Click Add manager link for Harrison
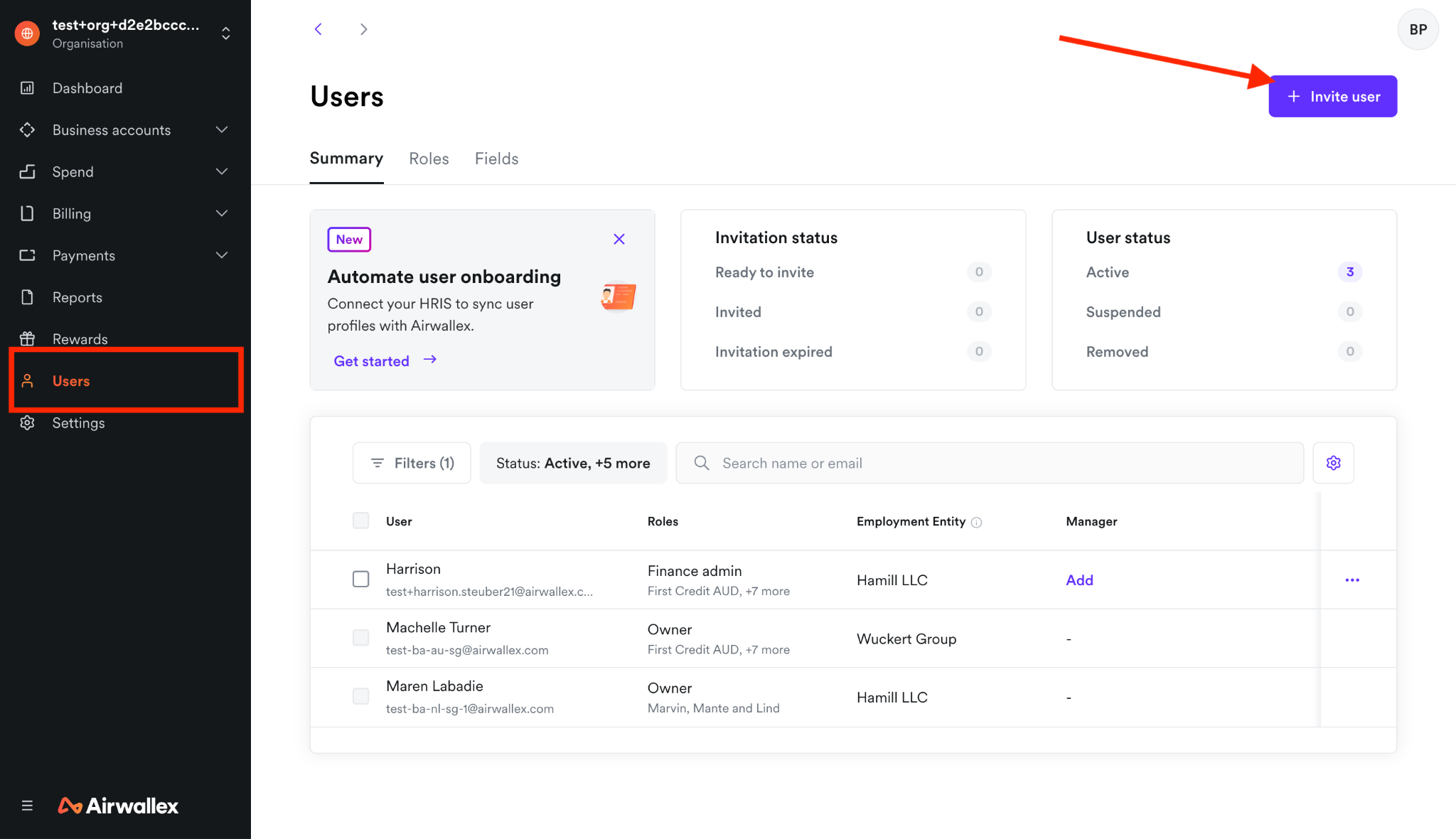 click(1079, 580)
